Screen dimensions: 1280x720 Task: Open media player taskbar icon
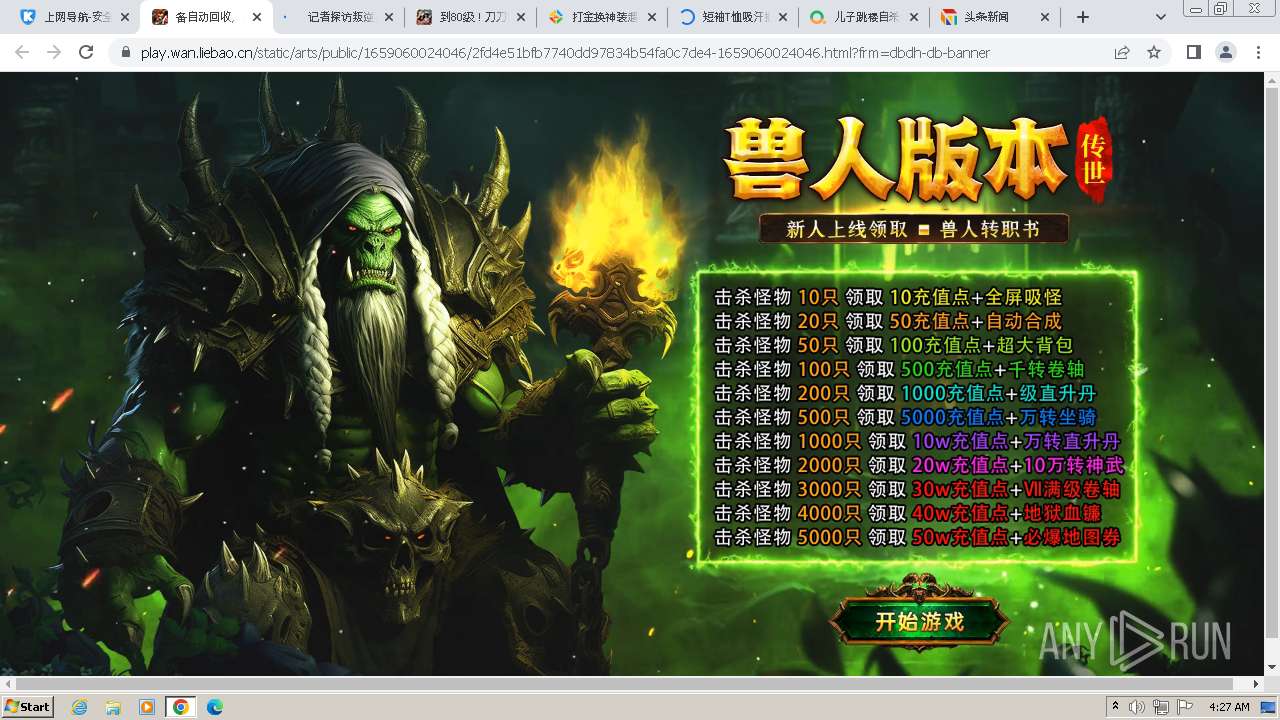click(147, 707)
